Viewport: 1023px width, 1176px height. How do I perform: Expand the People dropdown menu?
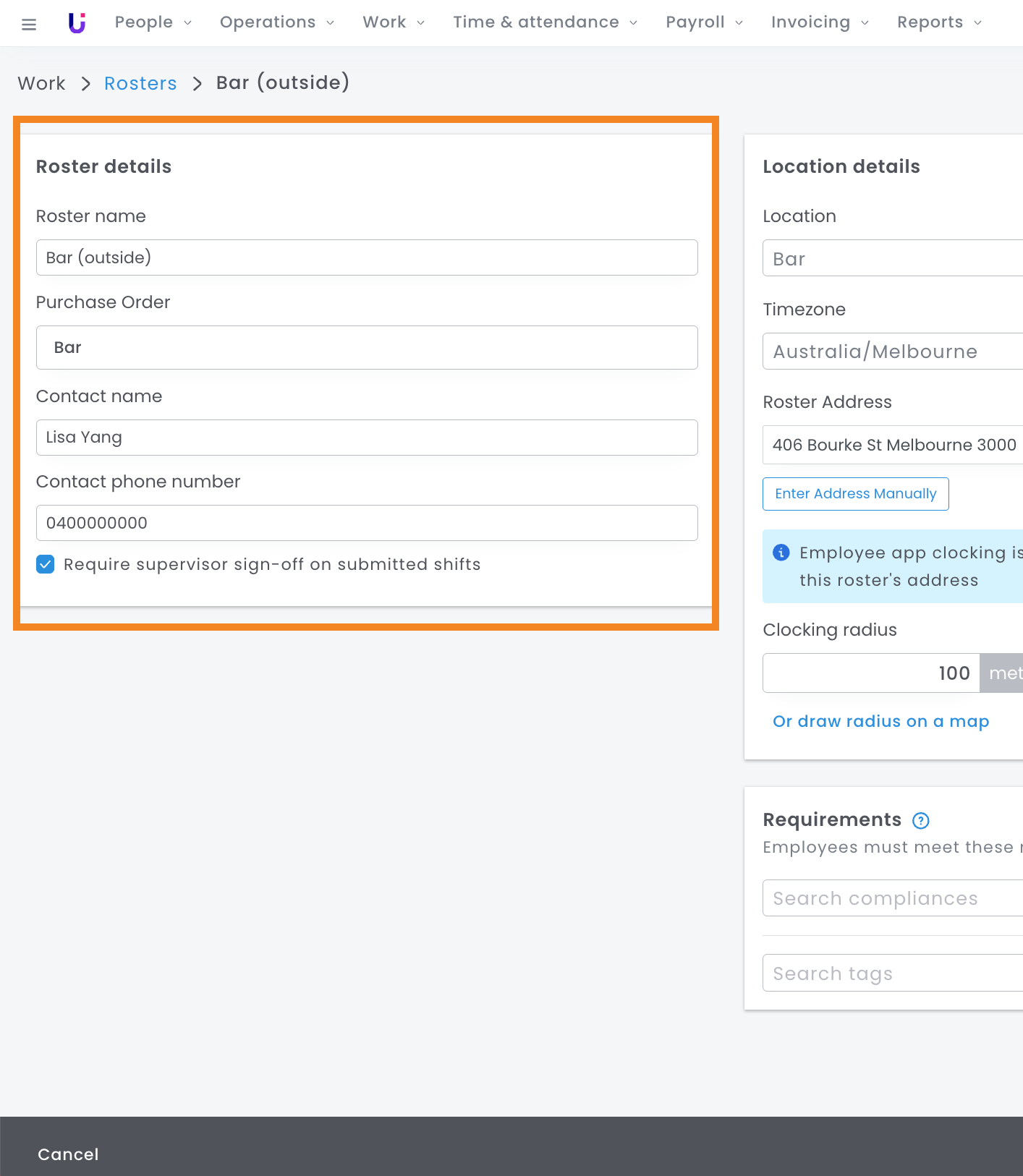point(153,22)
